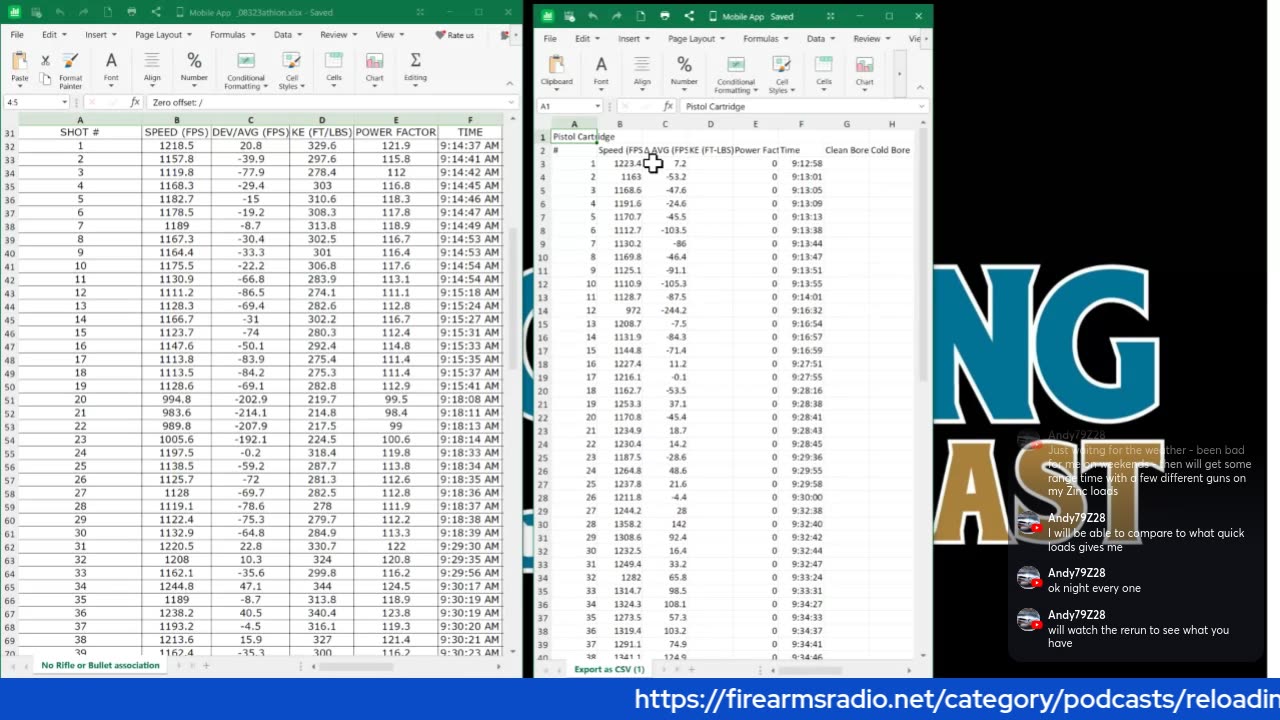The height and width of the screenshot is (720, 1280).
Task: Select SPEED (FPS) header cell in left window
Action: click(x=176, y=132)
